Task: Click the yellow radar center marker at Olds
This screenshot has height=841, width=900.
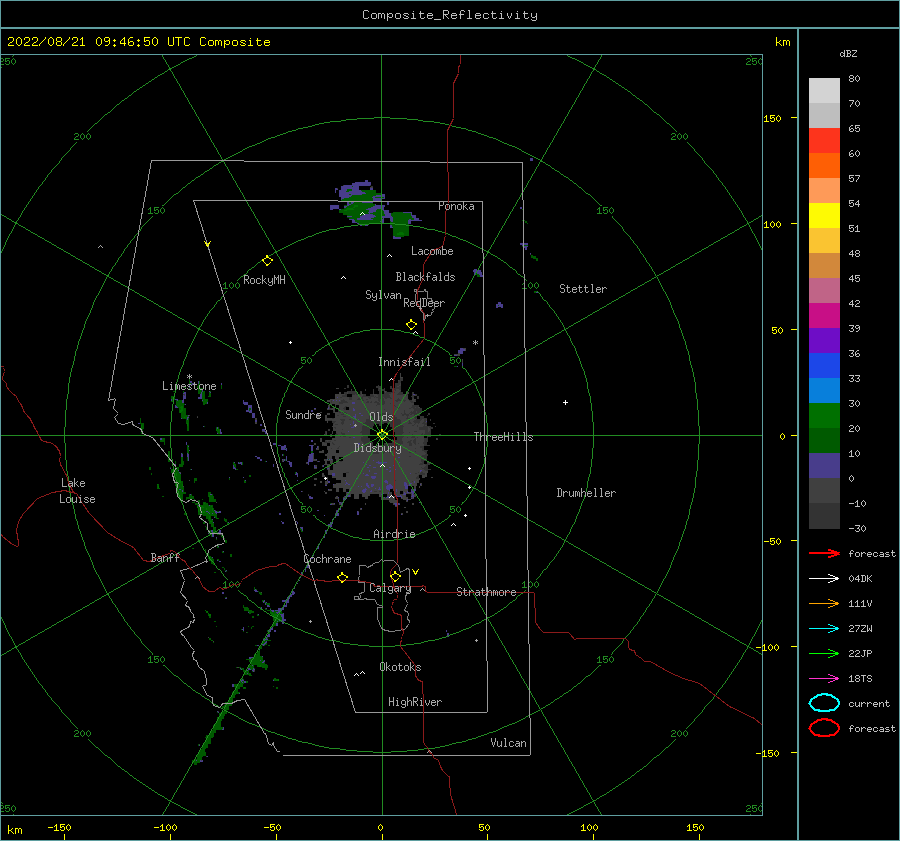Action: pyautogui.click(x=382, y=435)
